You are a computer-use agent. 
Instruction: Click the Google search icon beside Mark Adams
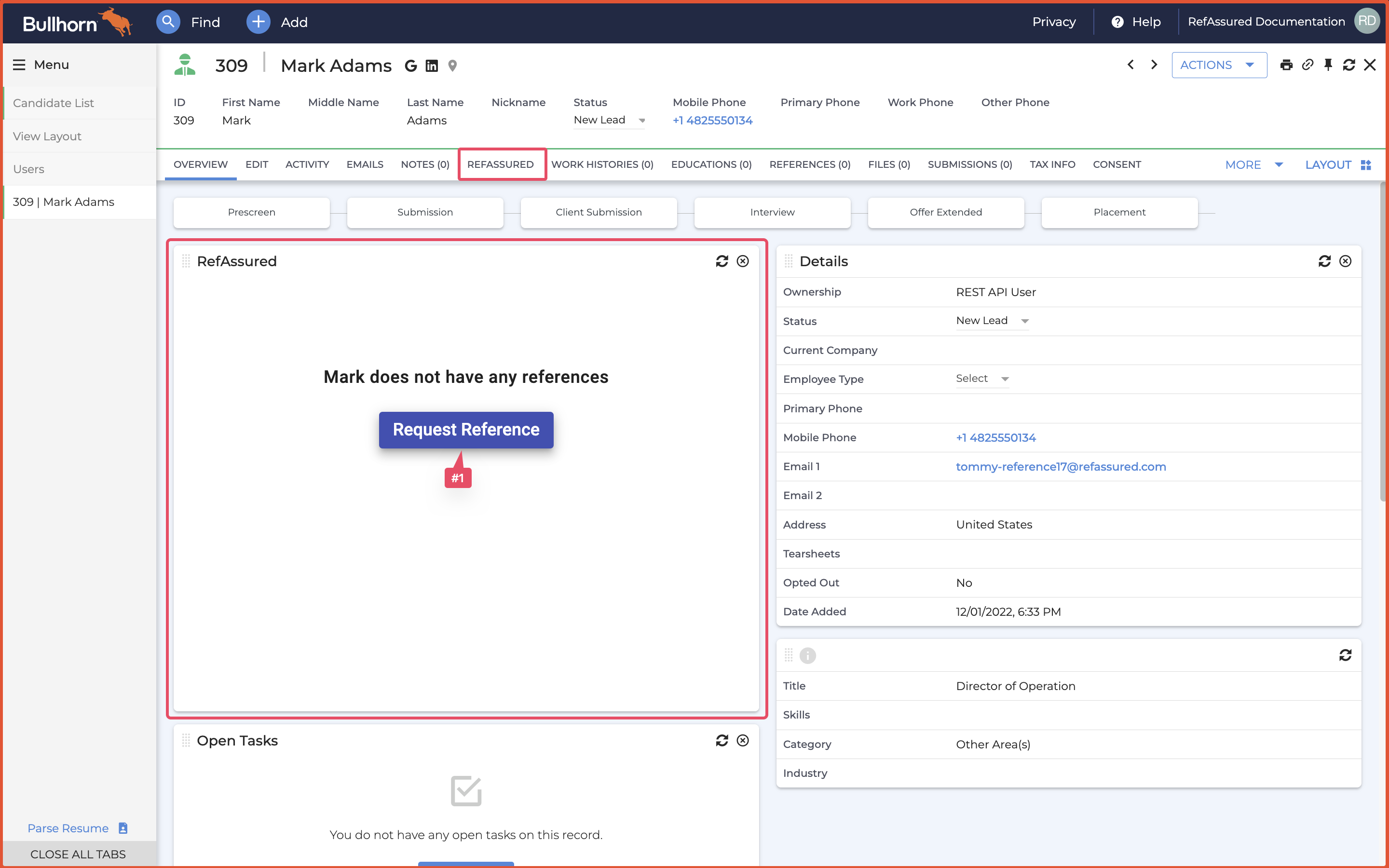410,66
